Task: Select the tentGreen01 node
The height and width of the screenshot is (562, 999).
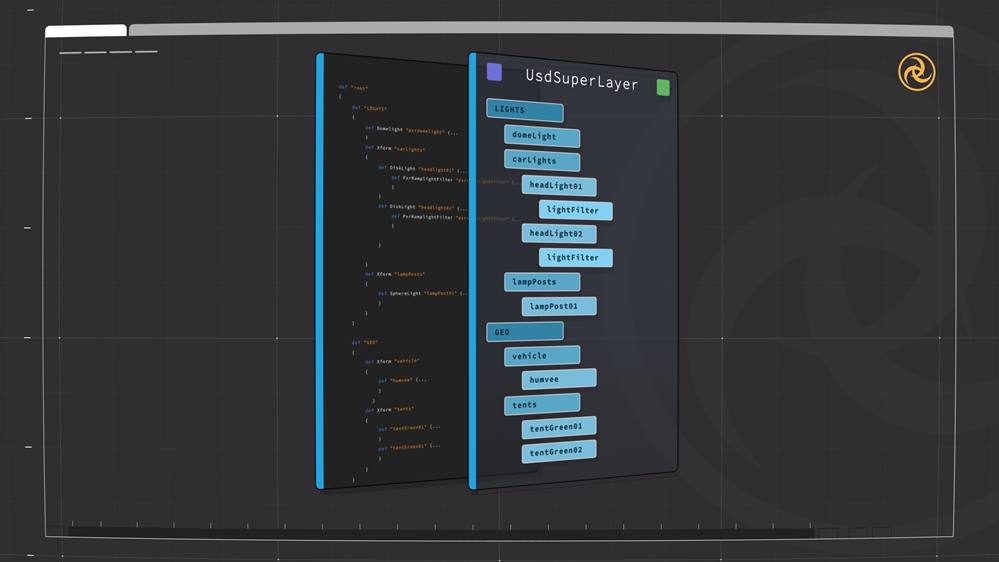Action: [x=559, y=428]
